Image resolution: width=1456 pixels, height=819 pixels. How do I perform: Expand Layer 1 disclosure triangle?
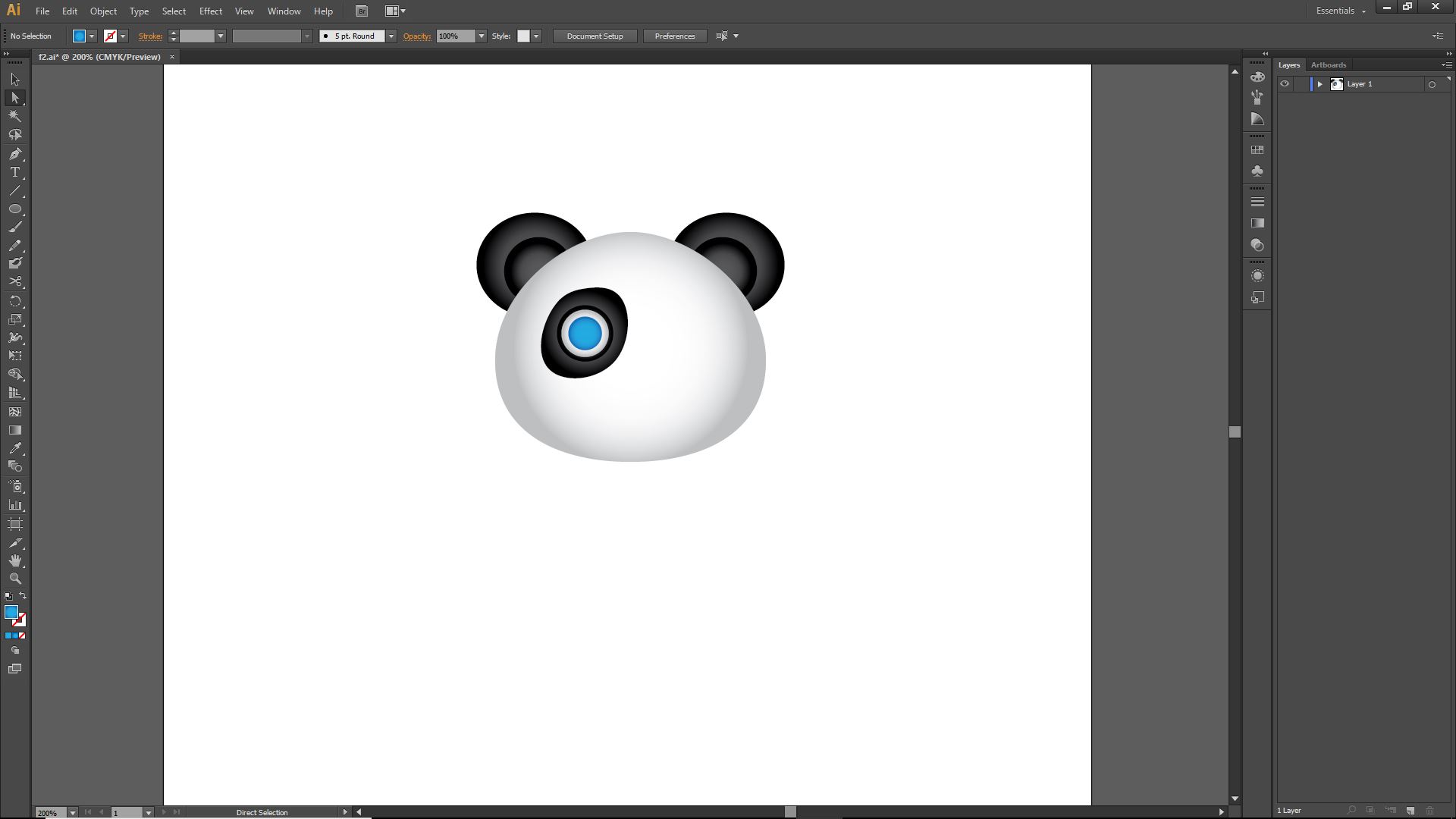[x=1319, y=84]
